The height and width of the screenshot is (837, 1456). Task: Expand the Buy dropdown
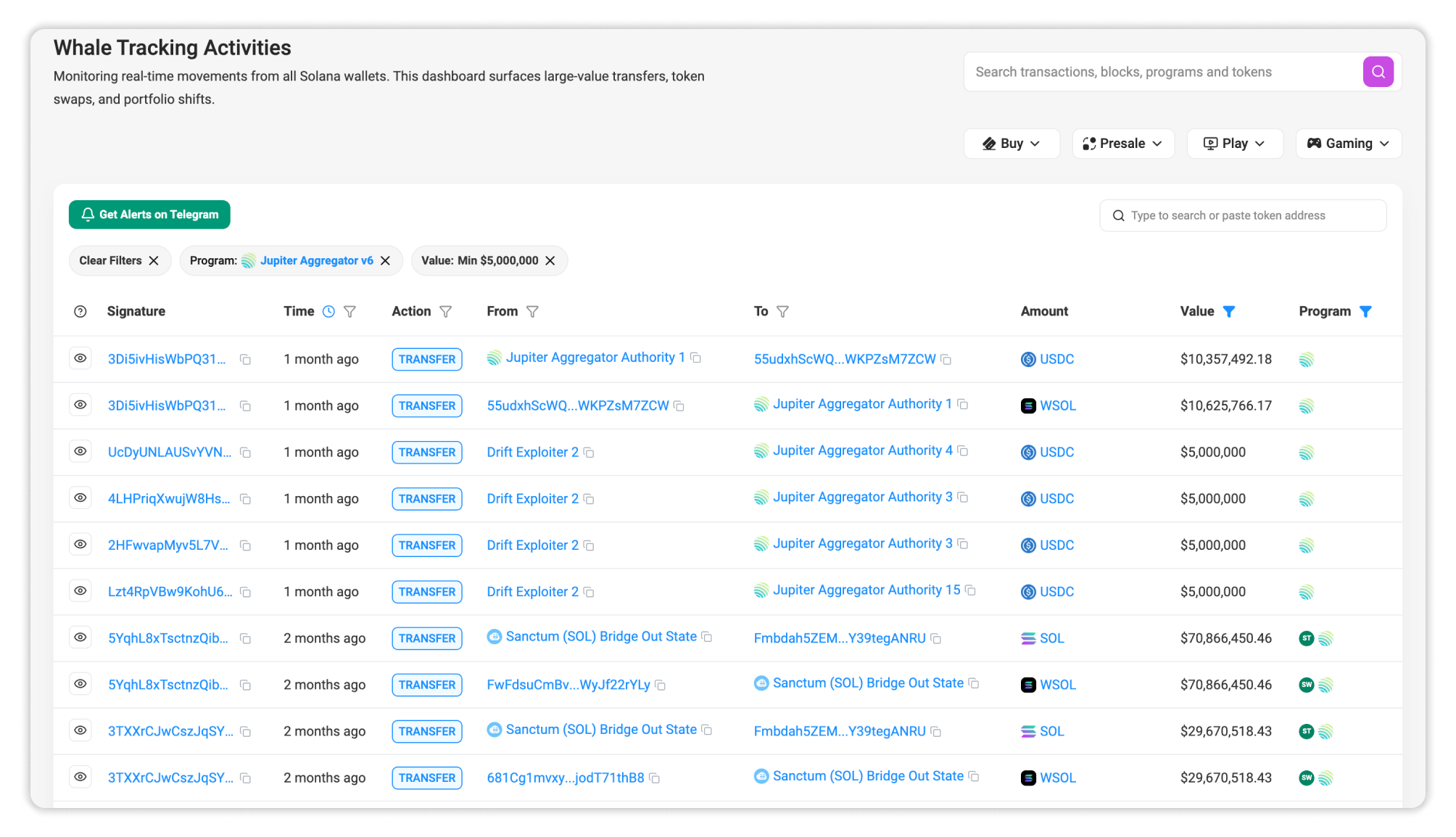point(1012,144)
